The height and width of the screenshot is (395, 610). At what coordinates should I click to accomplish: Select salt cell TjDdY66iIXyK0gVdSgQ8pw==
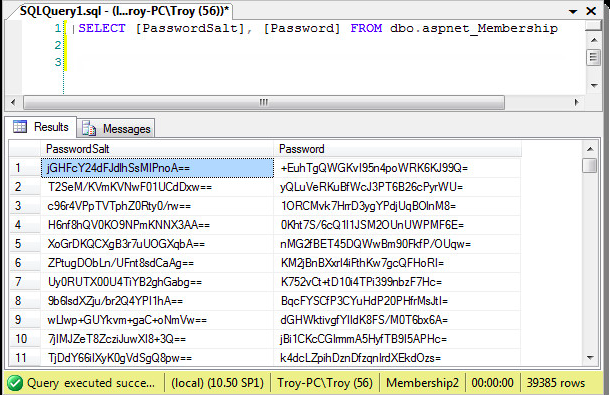pos(157,358)
